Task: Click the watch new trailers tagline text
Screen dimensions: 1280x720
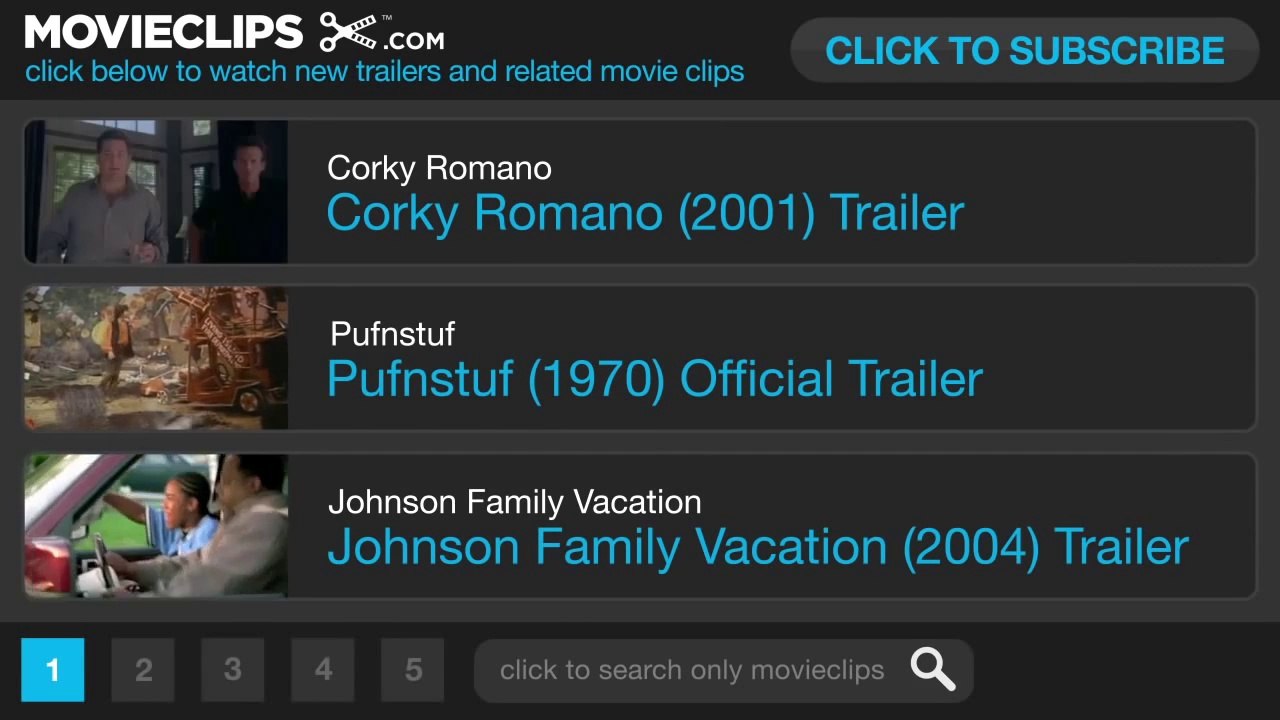Action: point(384,72)
